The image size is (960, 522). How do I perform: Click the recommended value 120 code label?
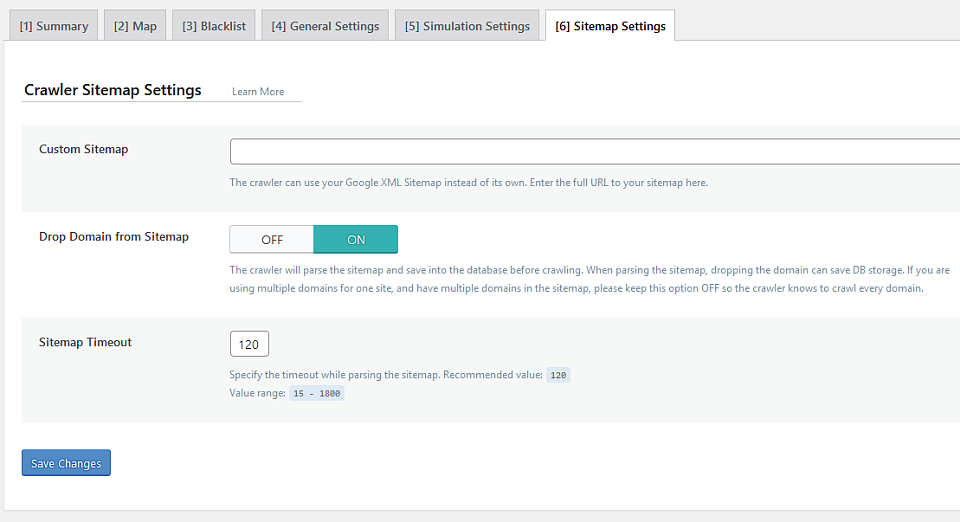[x=558, y=375]
